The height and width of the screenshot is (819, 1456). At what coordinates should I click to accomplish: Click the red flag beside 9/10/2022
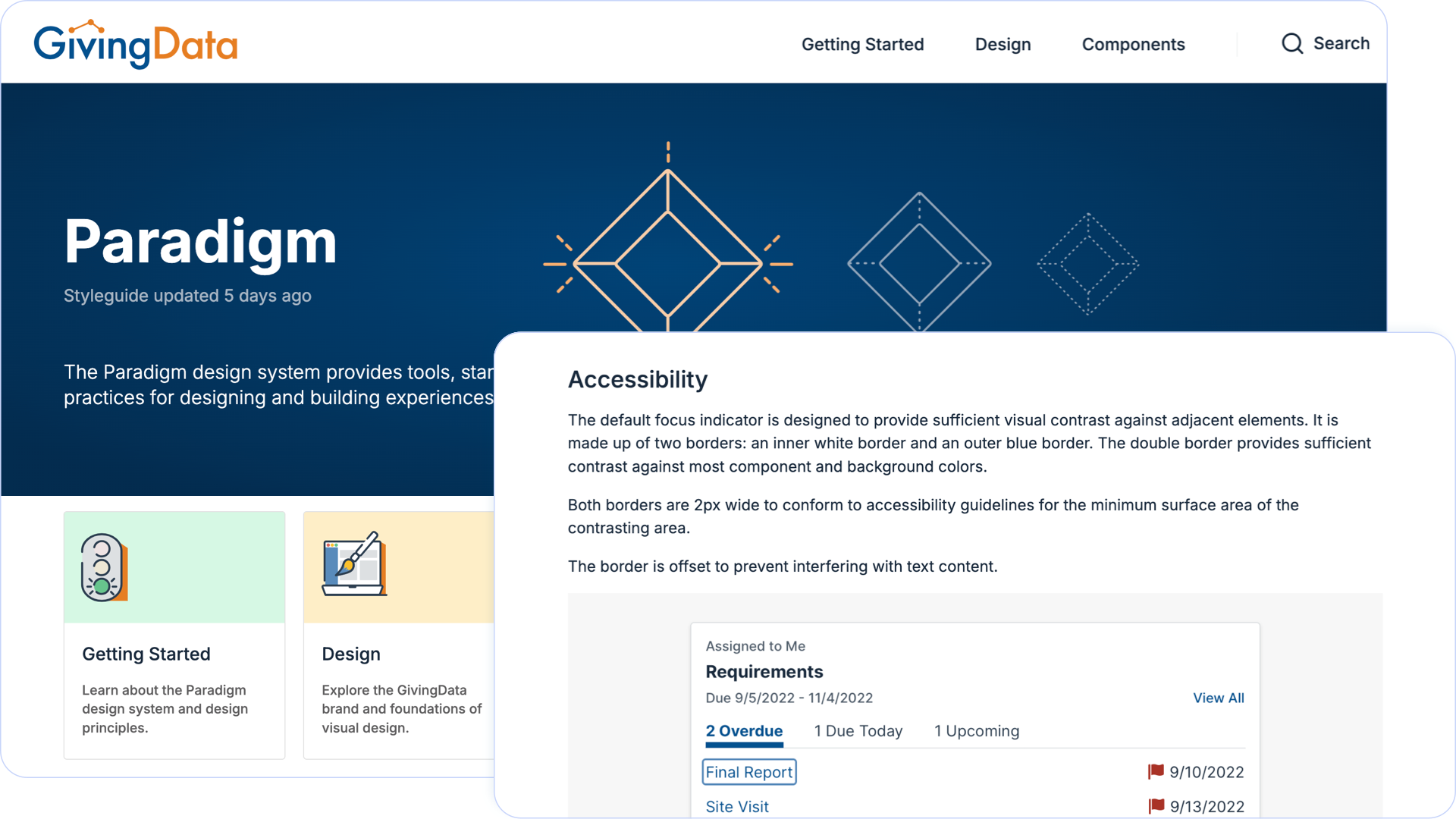[x=1156, y=771]
